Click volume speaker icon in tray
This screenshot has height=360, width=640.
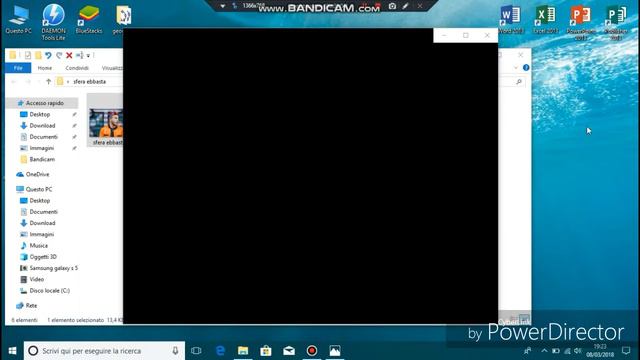point(577,351)
